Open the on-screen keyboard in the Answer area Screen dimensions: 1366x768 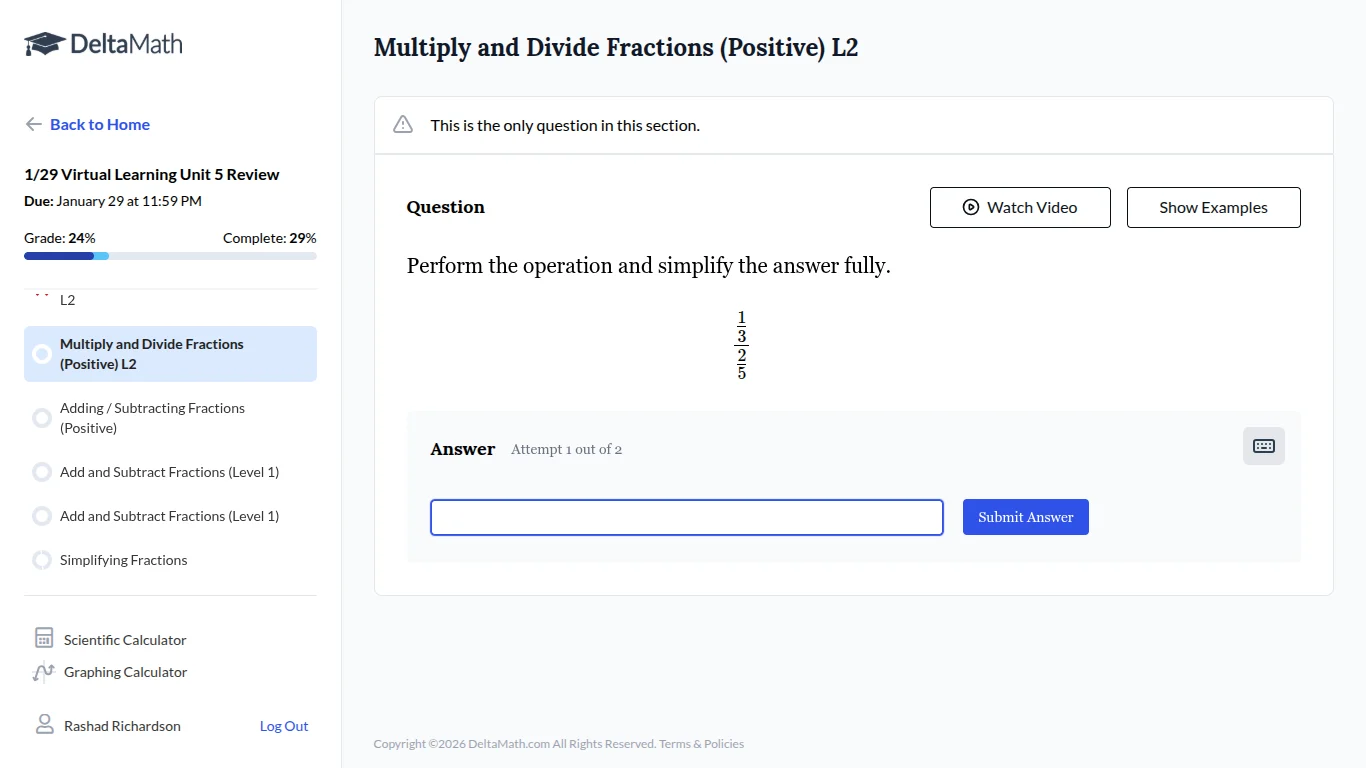(x=1263, y=446)
